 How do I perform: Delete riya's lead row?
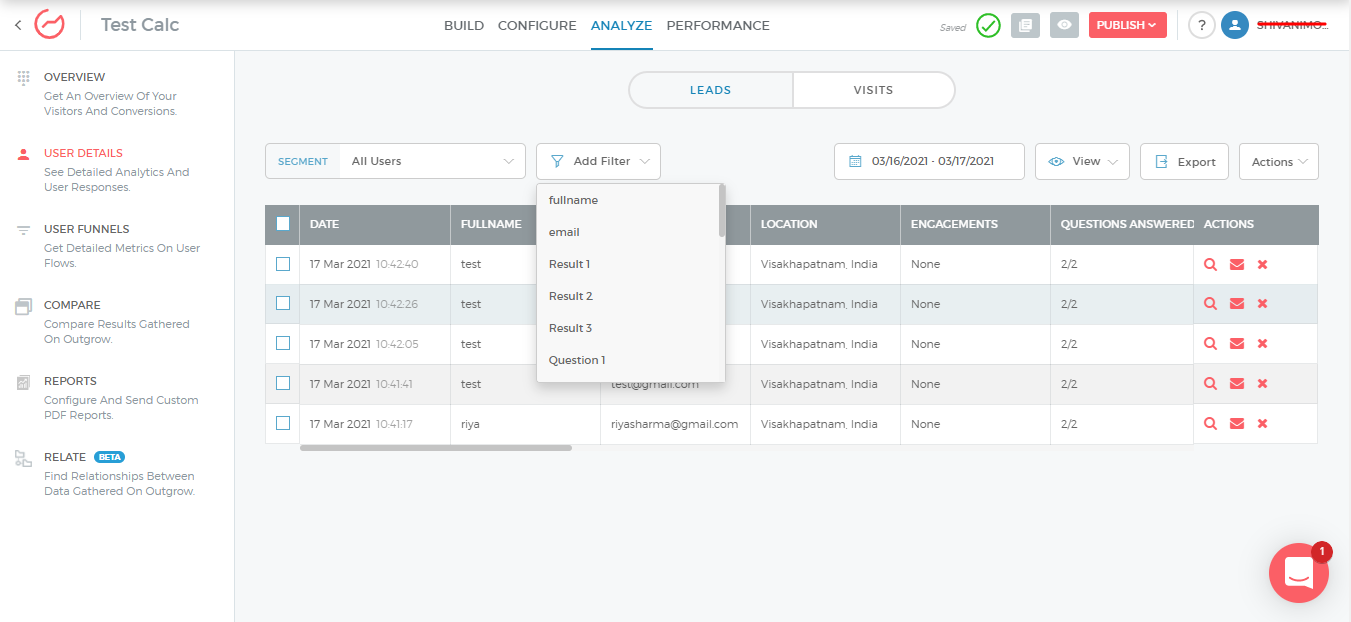coord(1262,424)
